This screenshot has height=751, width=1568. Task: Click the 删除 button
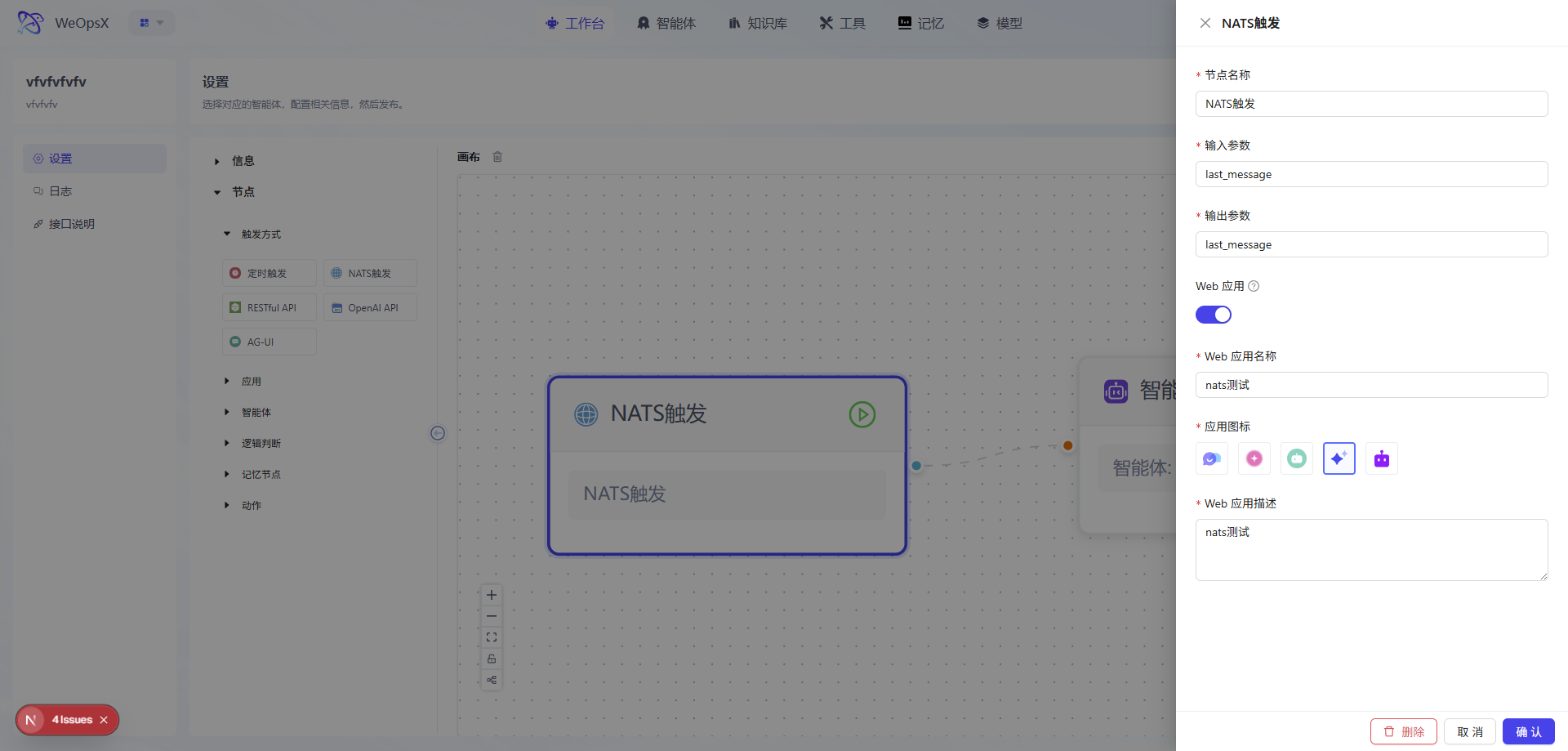[x=1404, y=731]
